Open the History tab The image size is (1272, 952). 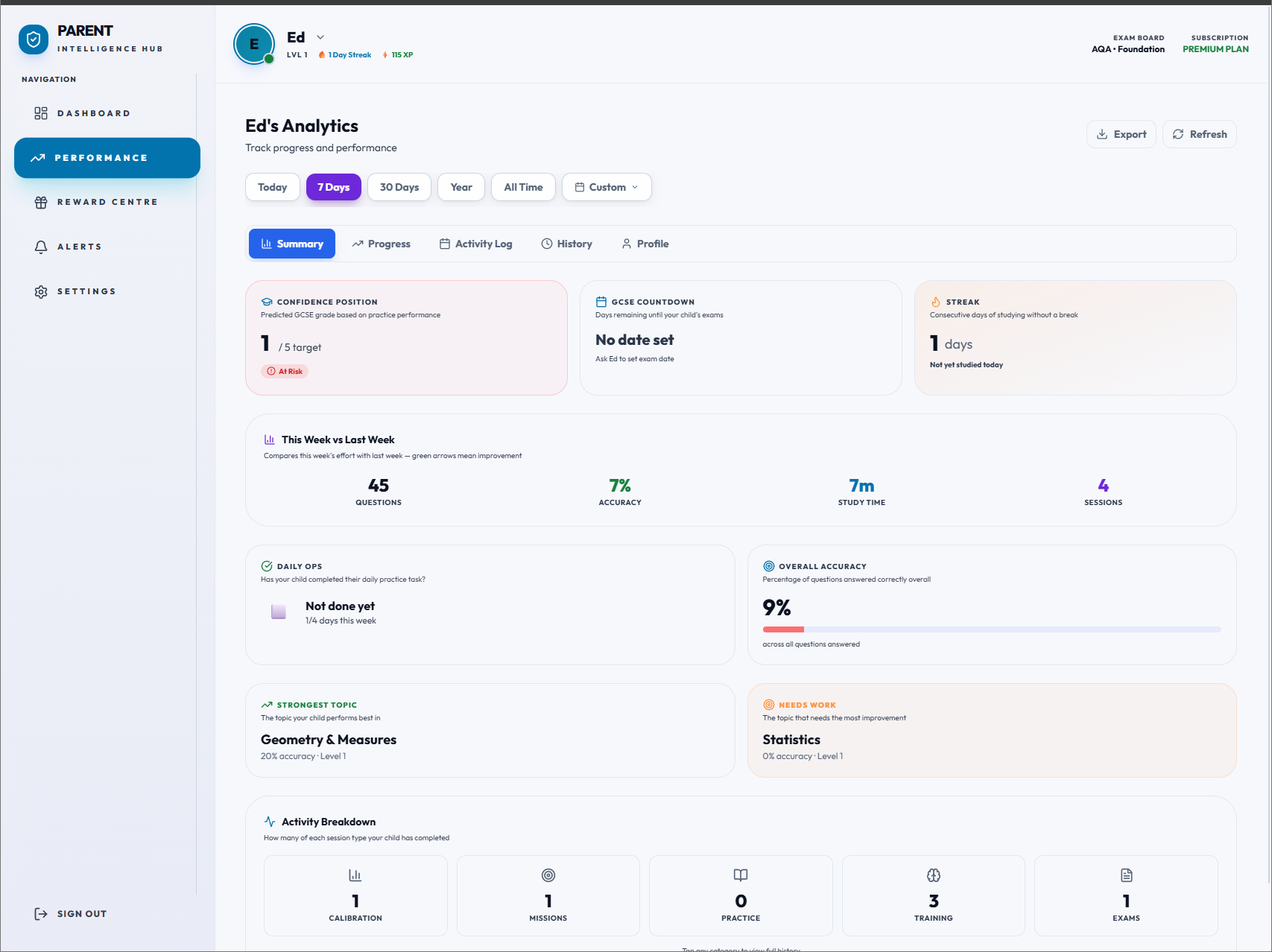pos(566,244)
